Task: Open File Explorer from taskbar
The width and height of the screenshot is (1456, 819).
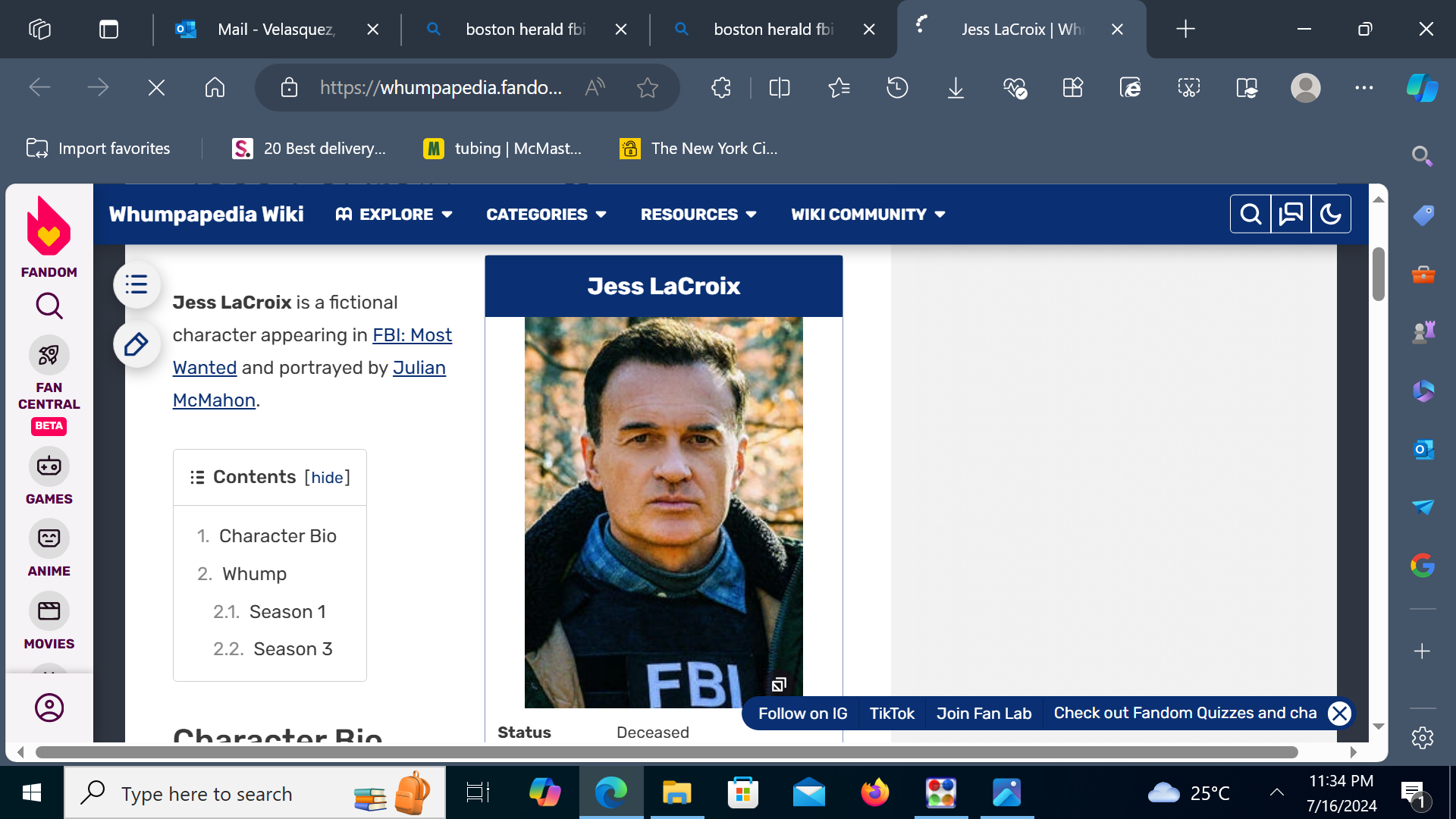Action: (x=676, y=793)
